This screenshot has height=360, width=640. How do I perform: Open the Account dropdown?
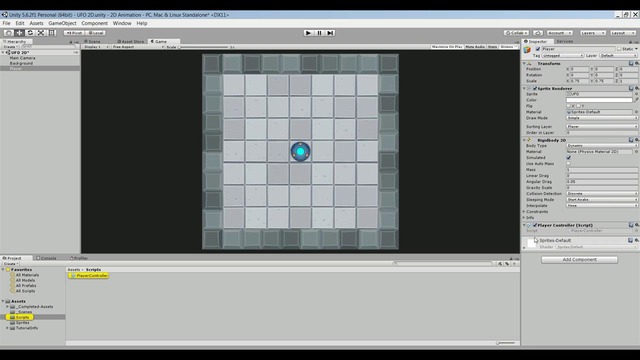(x=559, y=33)
